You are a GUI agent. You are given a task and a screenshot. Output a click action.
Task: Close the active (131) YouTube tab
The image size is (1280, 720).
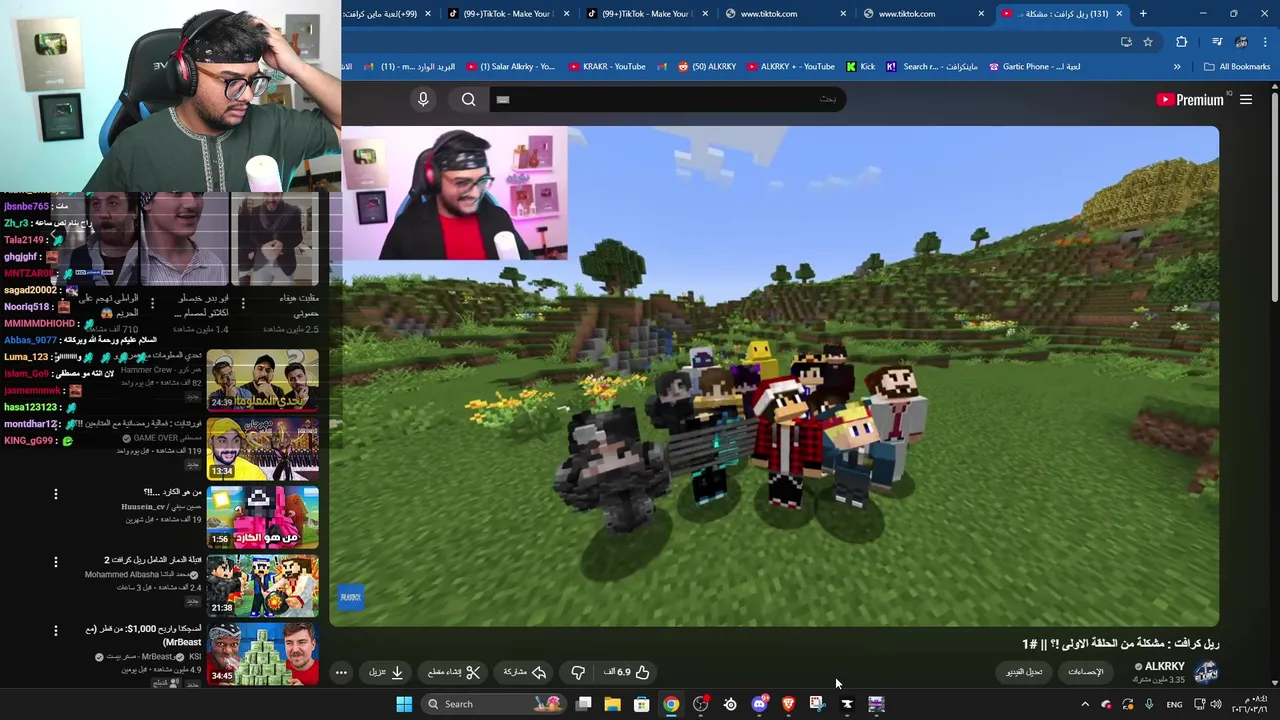click(x=1118, y=13)
